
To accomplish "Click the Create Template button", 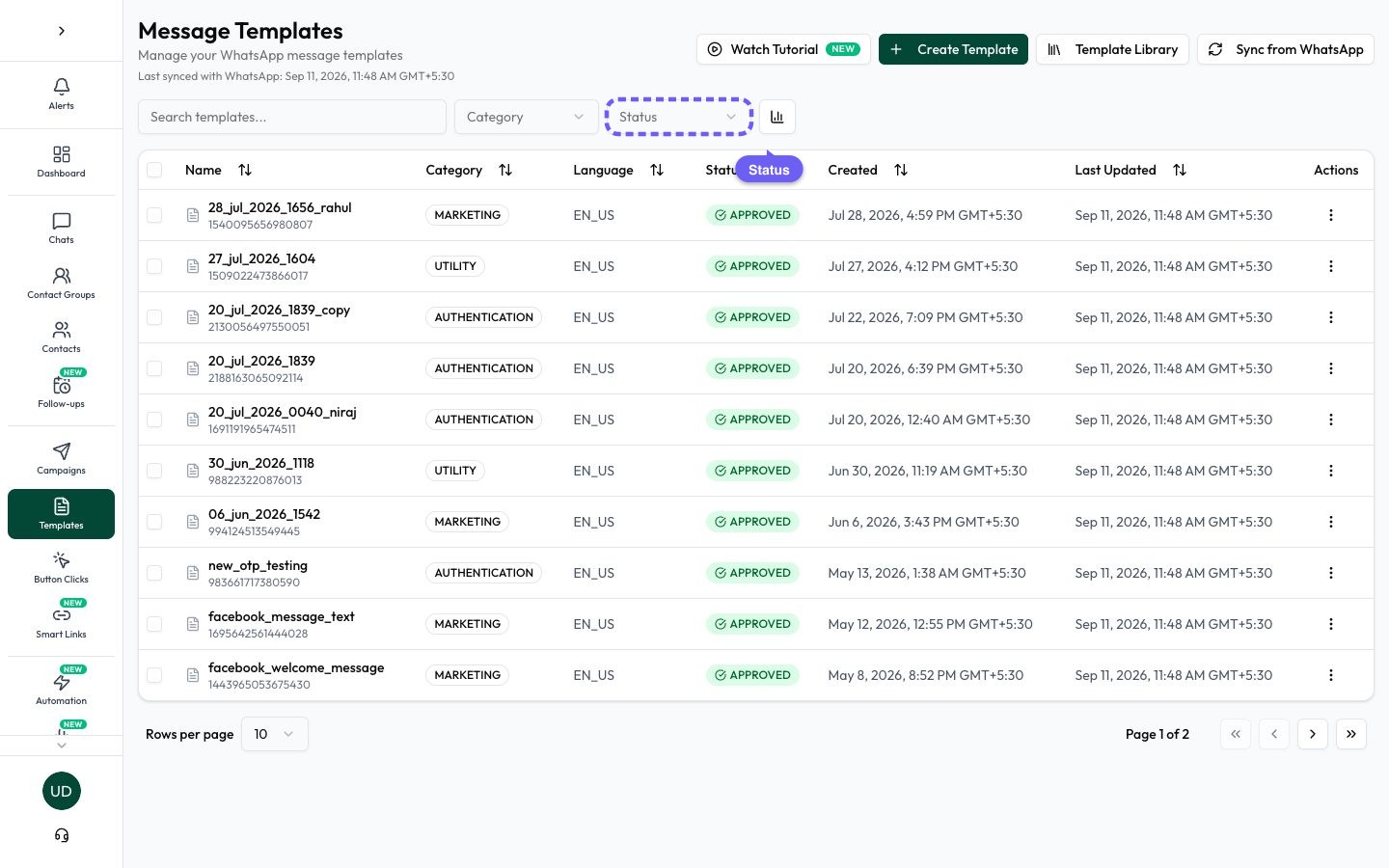I will coord(953,49).
